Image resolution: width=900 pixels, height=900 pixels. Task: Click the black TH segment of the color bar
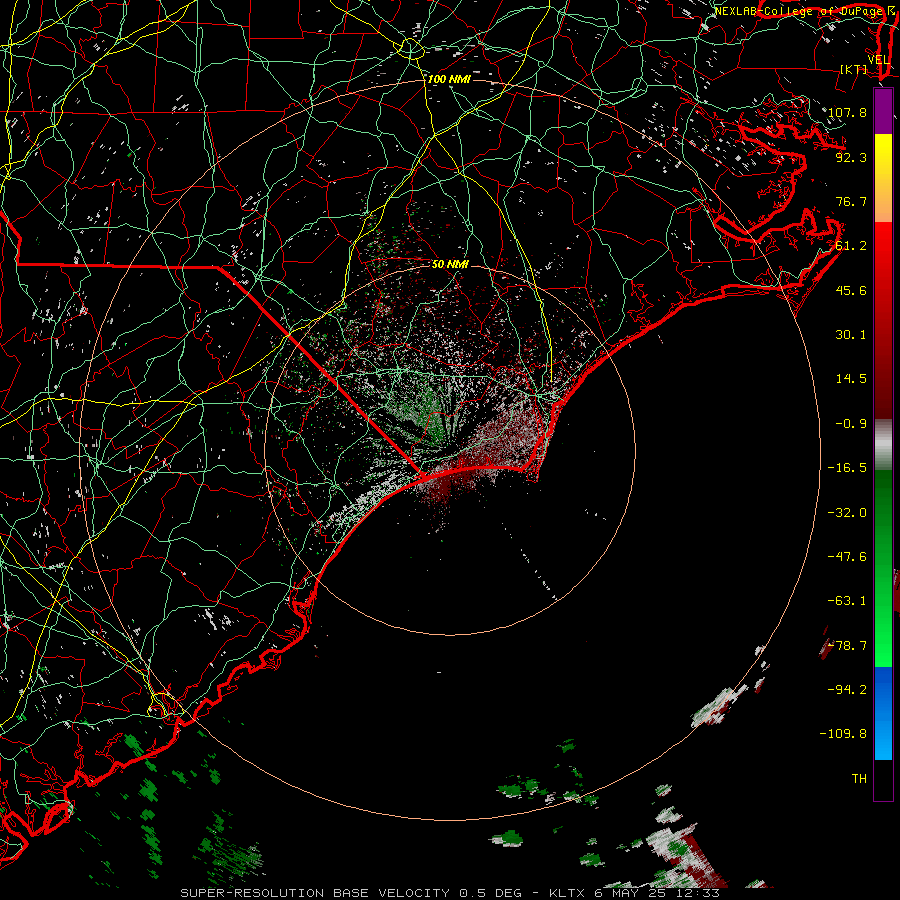[883, 780]
